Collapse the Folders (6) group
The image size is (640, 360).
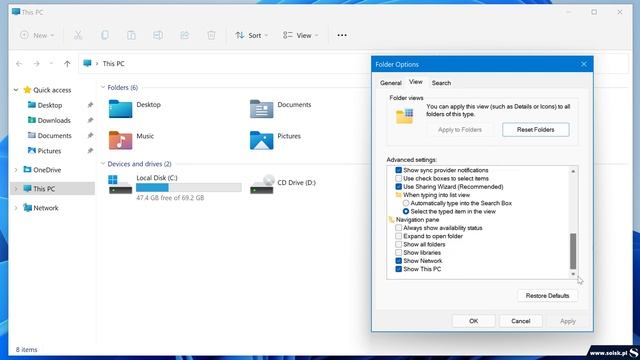103,87
